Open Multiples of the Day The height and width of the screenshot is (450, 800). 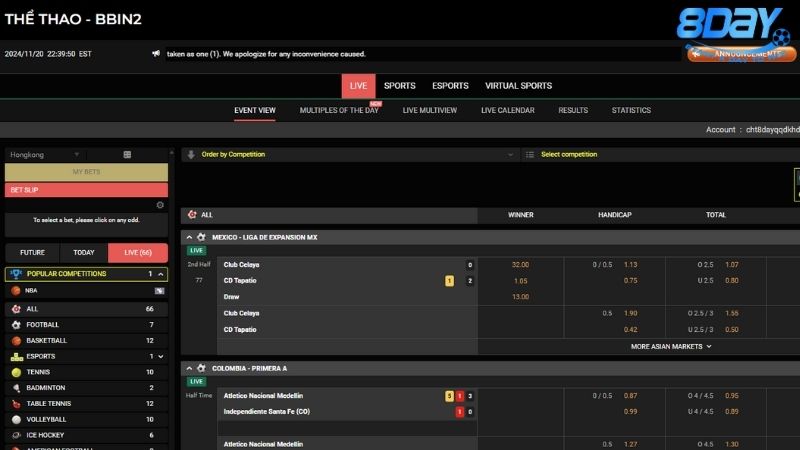[x=339, y=110]
